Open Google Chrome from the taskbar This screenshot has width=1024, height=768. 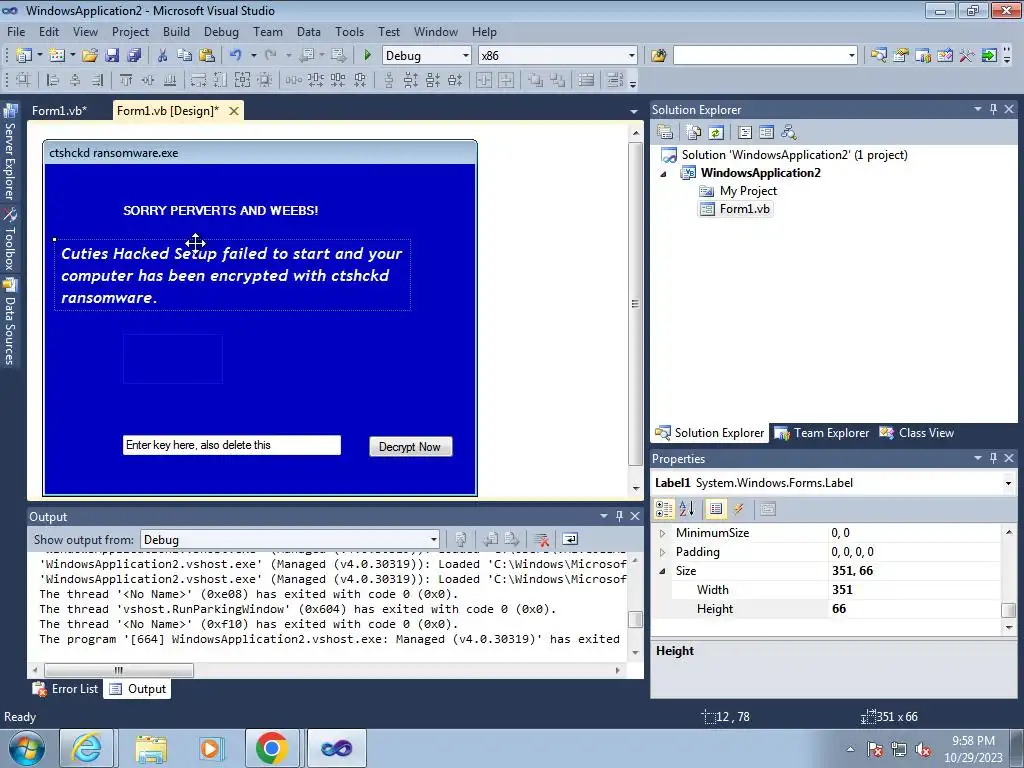pos(272,748)
